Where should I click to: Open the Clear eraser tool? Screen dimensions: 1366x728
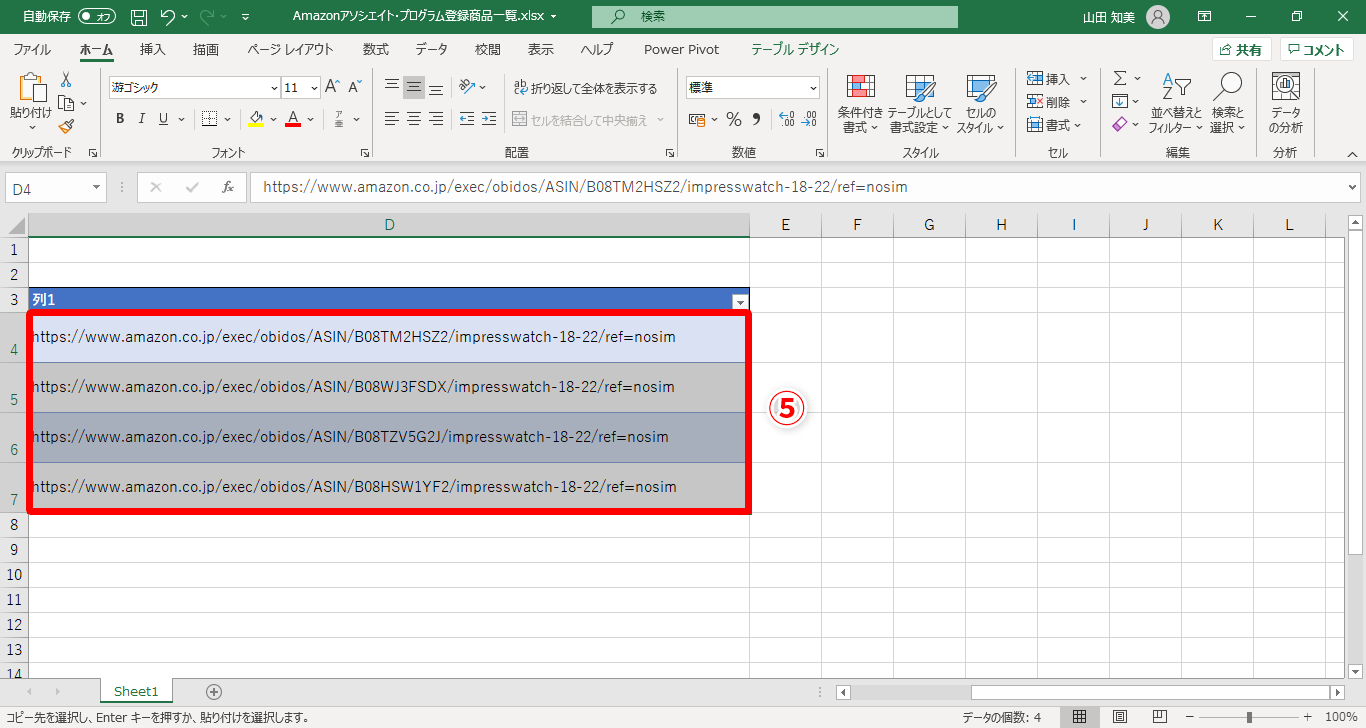pyautogui.click(x=1120, y=124)
